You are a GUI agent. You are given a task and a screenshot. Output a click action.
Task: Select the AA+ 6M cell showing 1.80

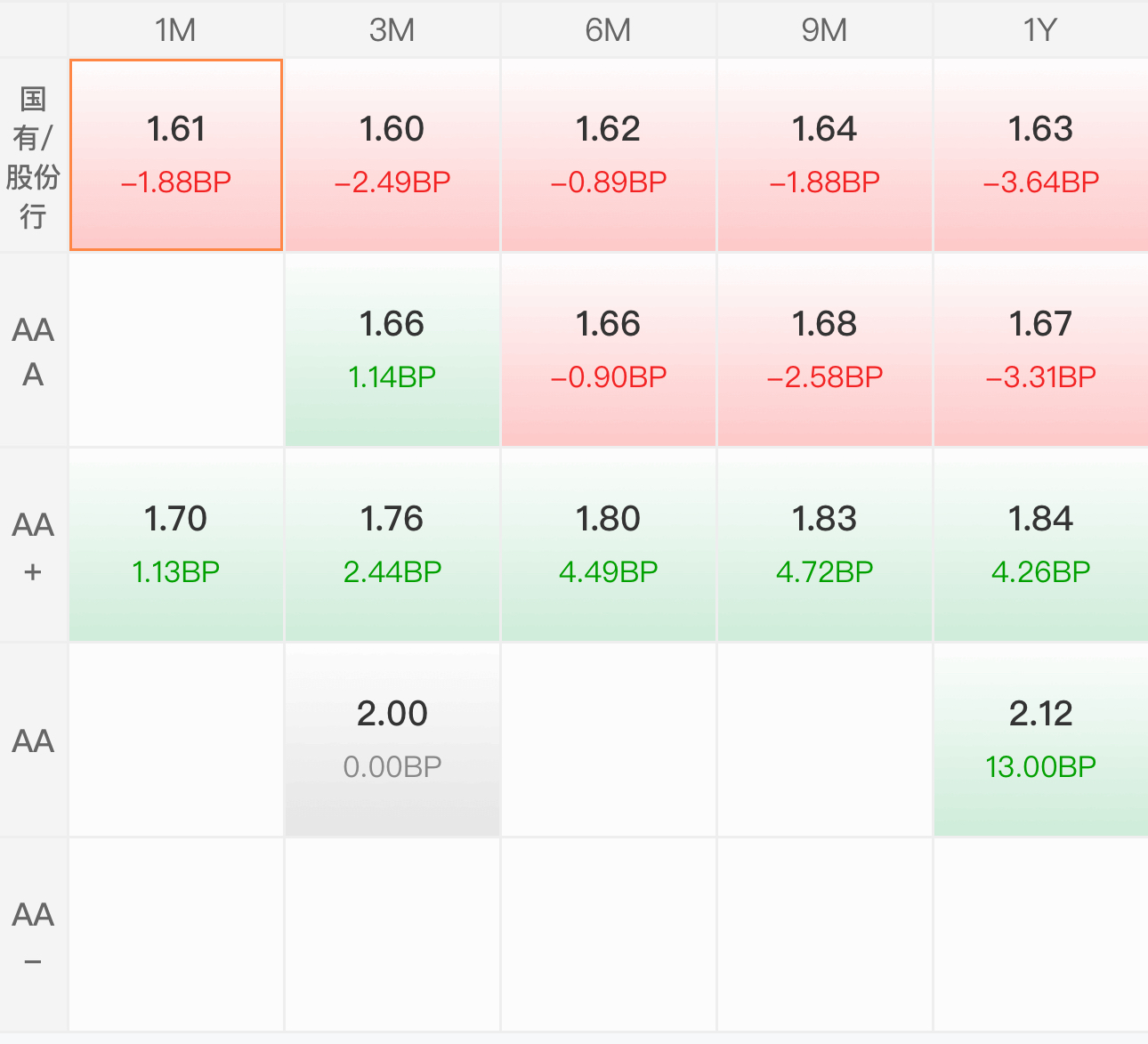point(609,546)
